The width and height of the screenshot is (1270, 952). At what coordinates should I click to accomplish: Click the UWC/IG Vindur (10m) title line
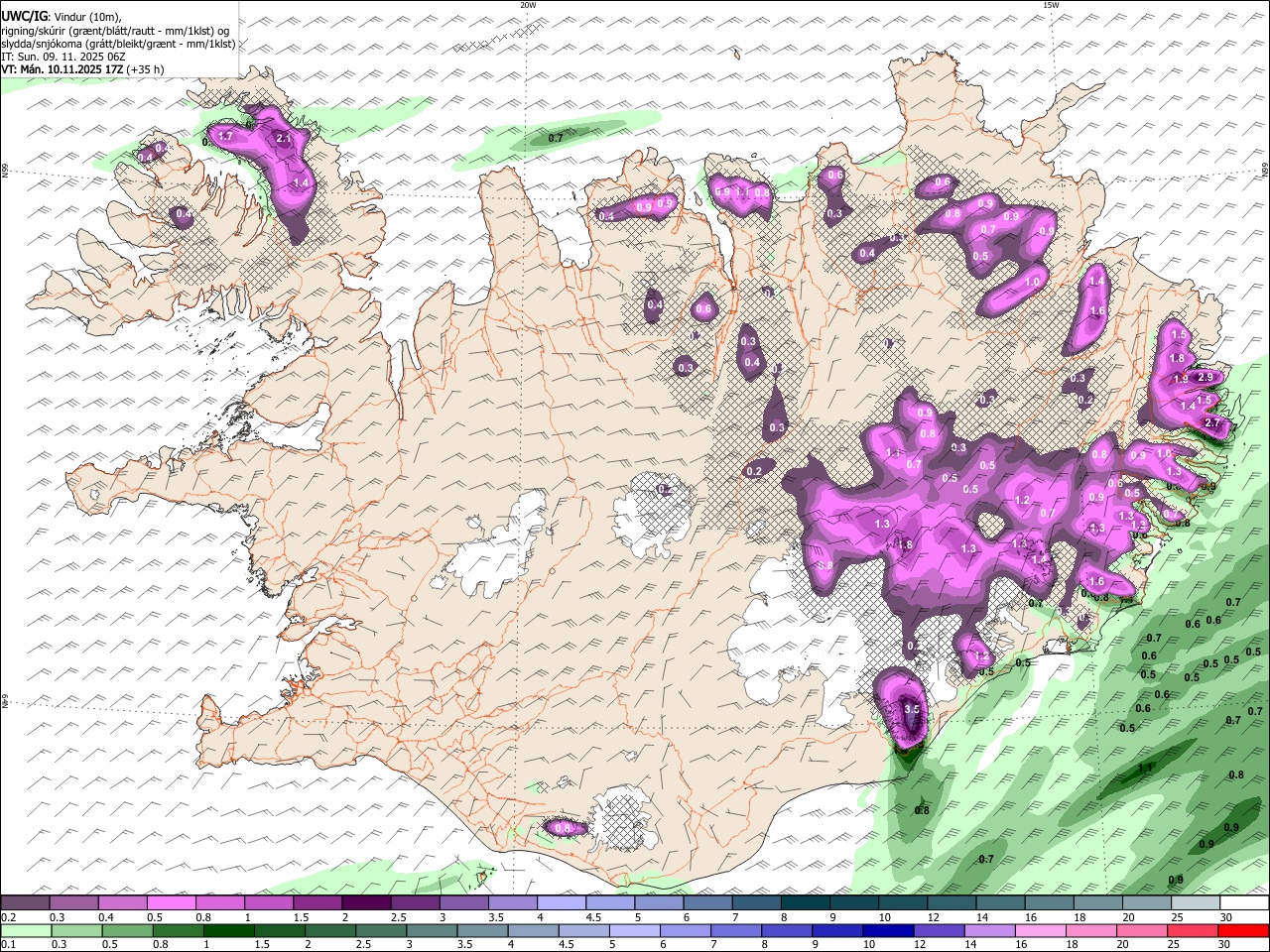point(62,16)
